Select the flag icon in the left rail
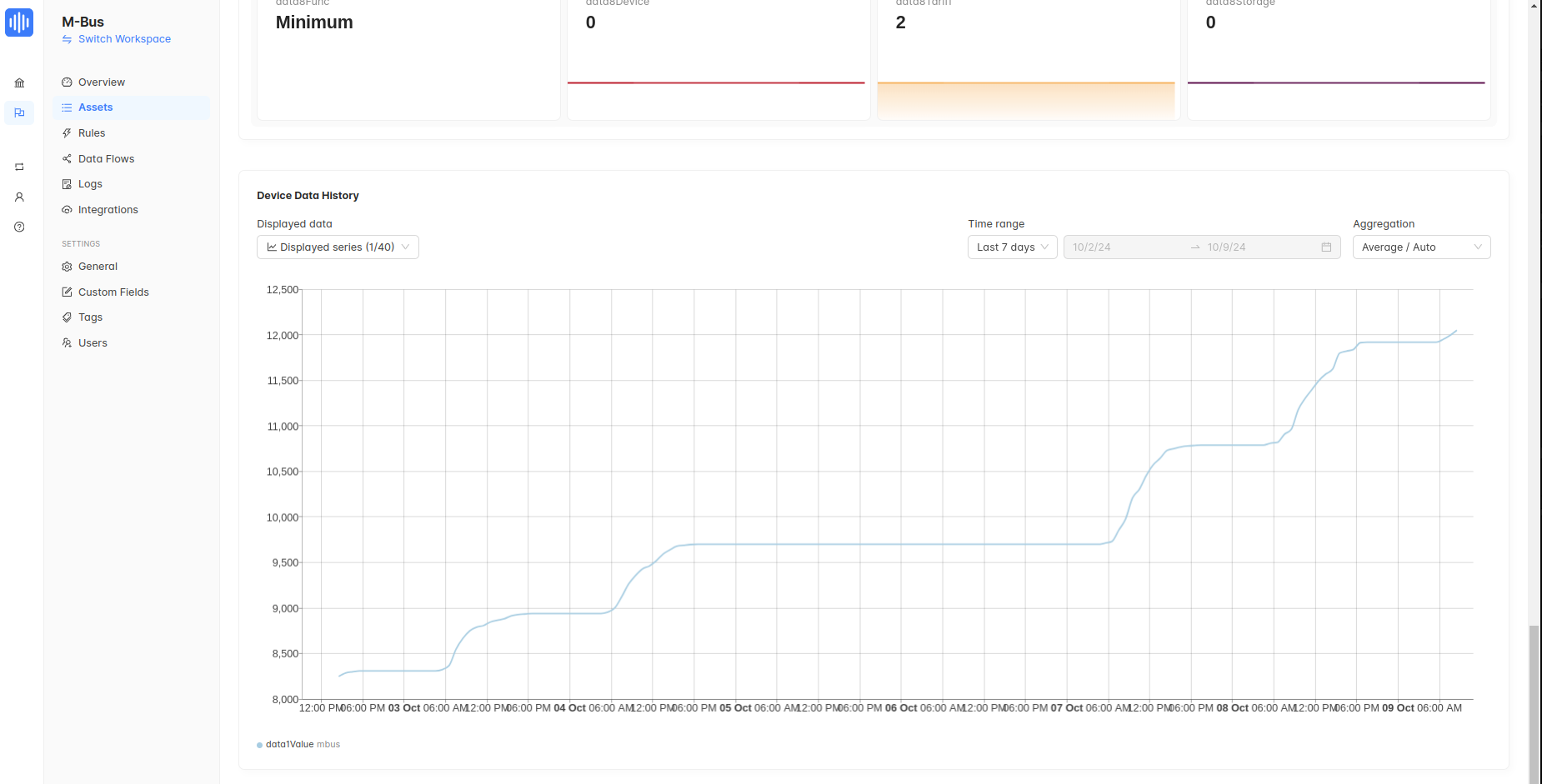 click(19, 112)
